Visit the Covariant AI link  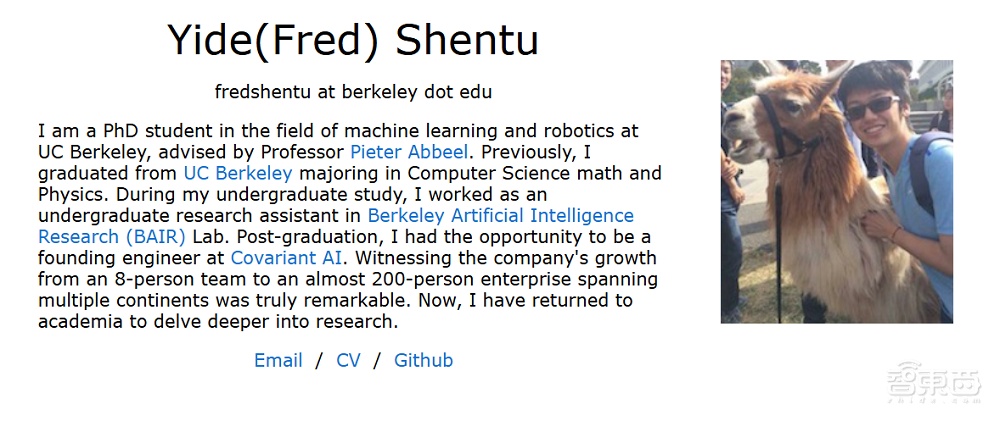pyautogui.click(x=286, y=258)
